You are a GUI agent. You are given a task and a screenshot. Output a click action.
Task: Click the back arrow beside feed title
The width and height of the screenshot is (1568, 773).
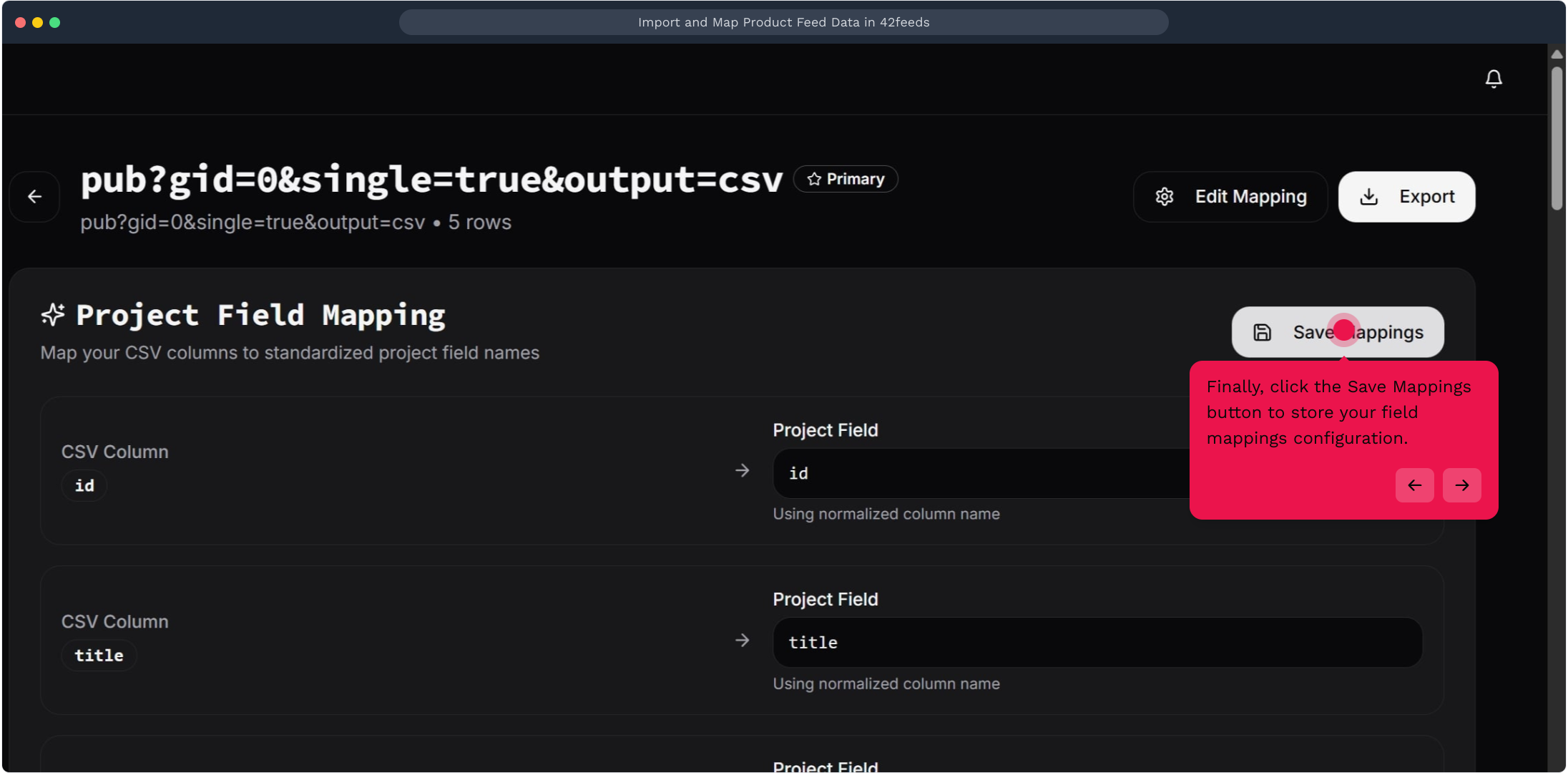[34, 197]
